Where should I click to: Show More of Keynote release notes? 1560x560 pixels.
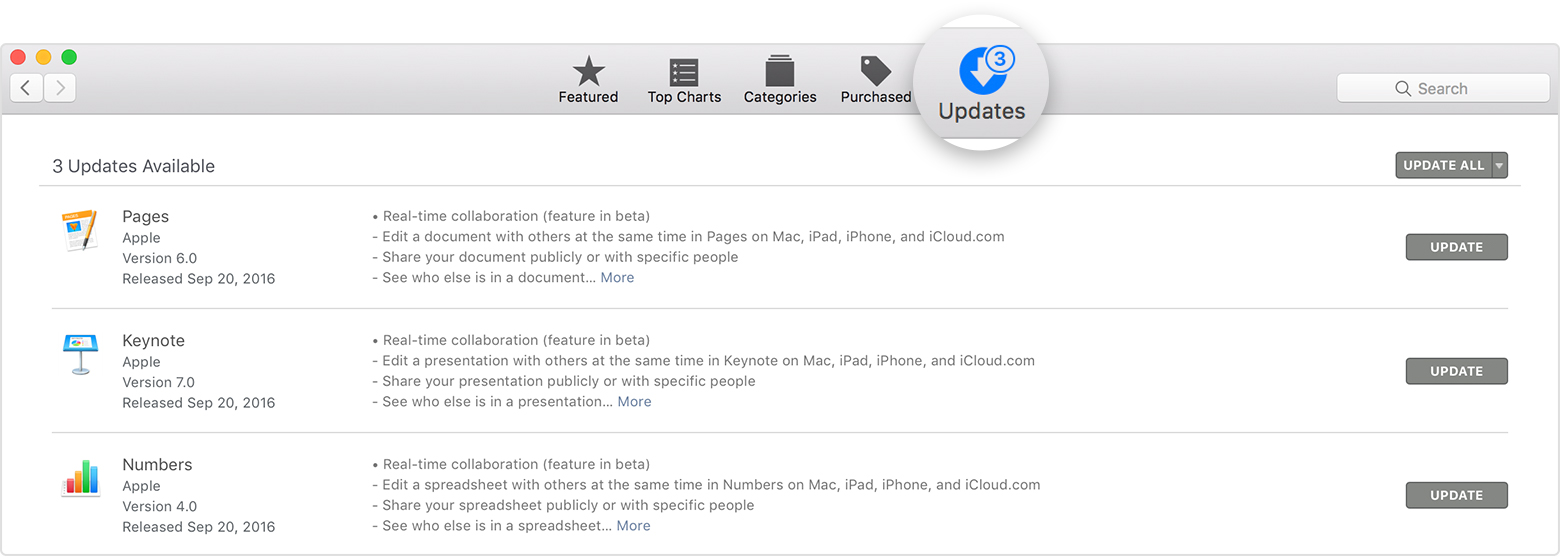(x=634, y=402)
